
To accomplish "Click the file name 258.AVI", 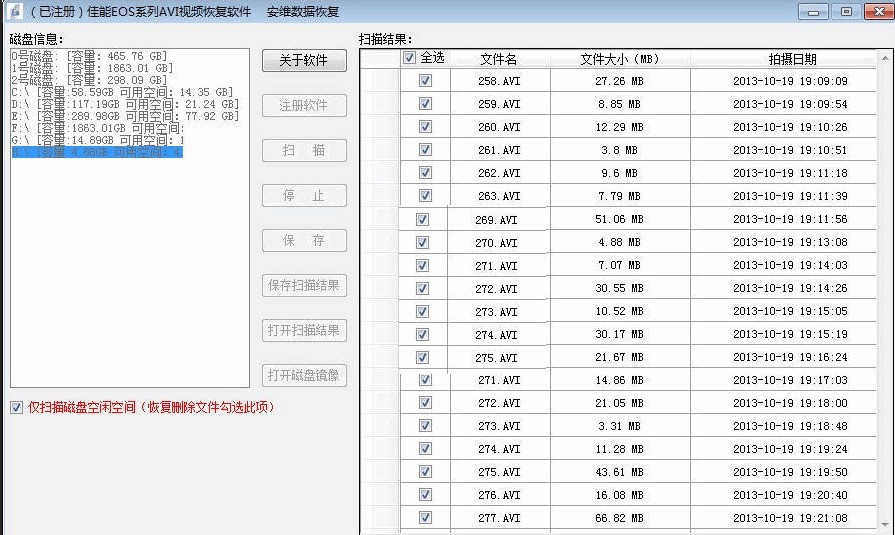I will tap(499, 82).
